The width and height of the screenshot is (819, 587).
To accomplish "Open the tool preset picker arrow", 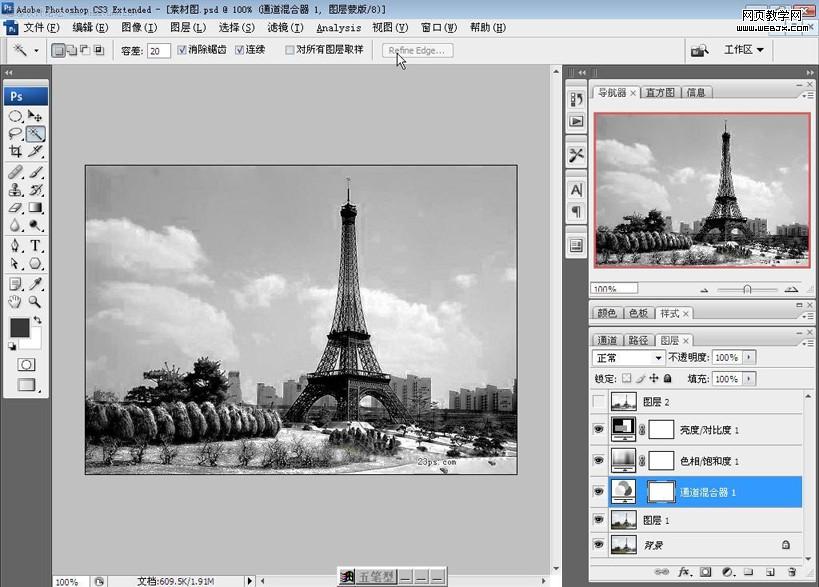I will 36,51.
